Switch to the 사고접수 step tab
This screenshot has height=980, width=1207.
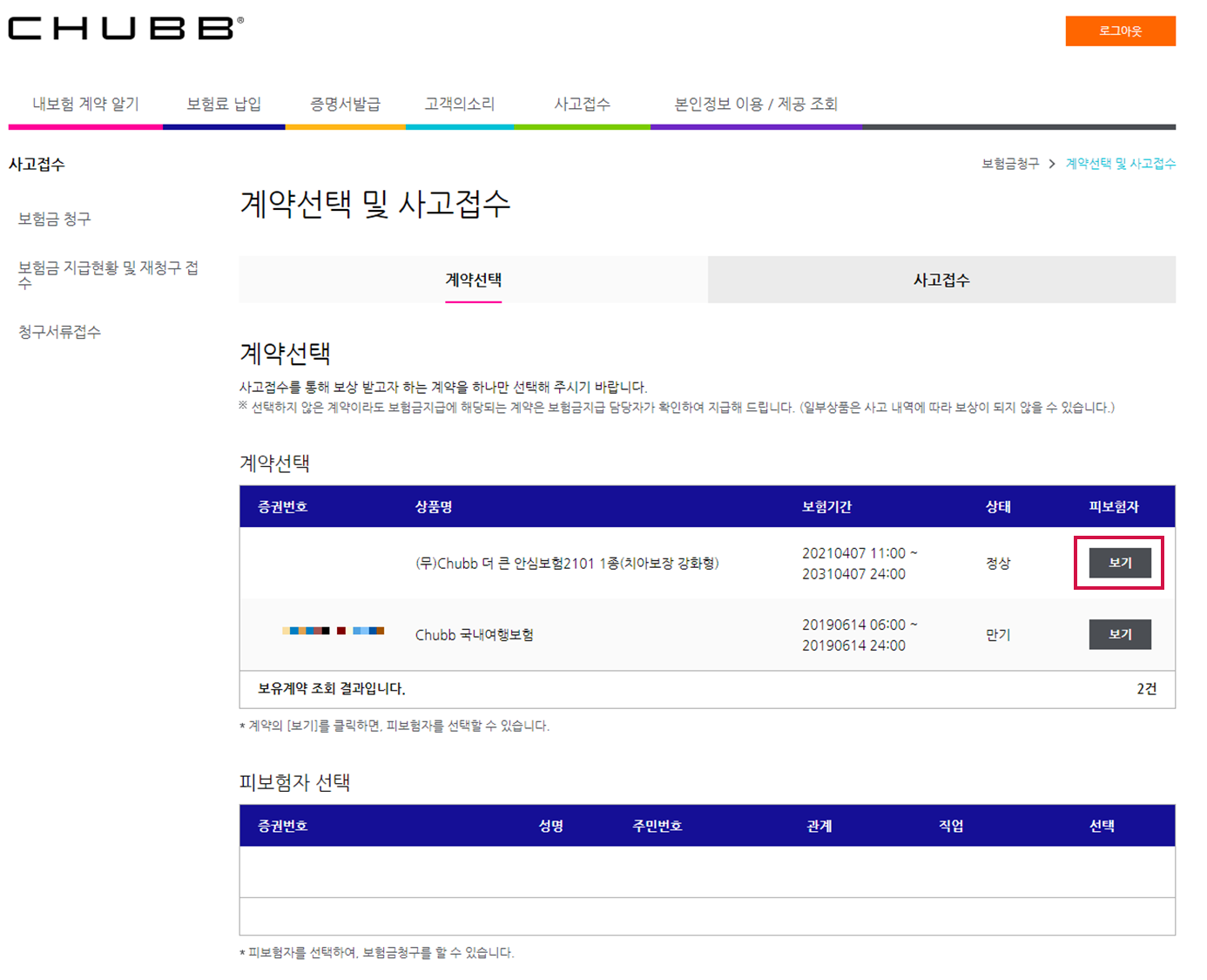pyautogui.click(x=941, y=280)
